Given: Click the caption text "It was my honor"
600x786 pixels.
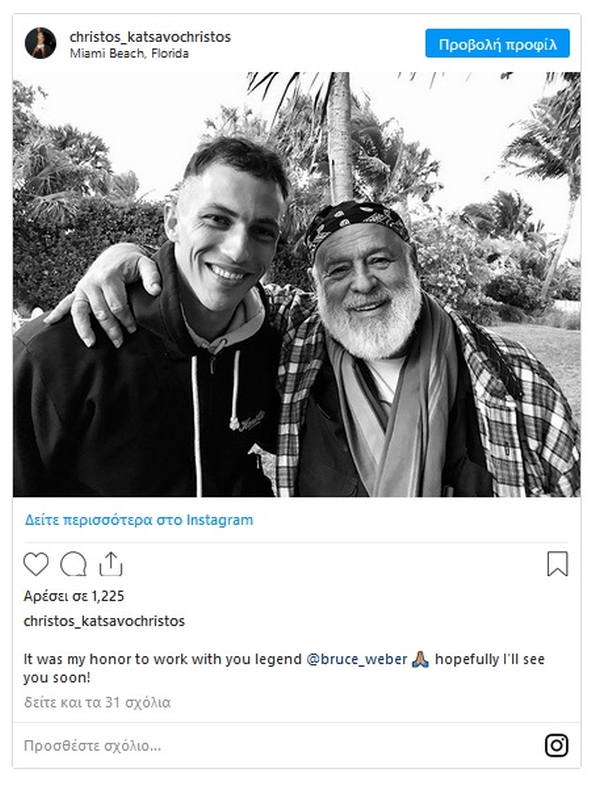Looking at the screenshot, I should pos(80,660).
